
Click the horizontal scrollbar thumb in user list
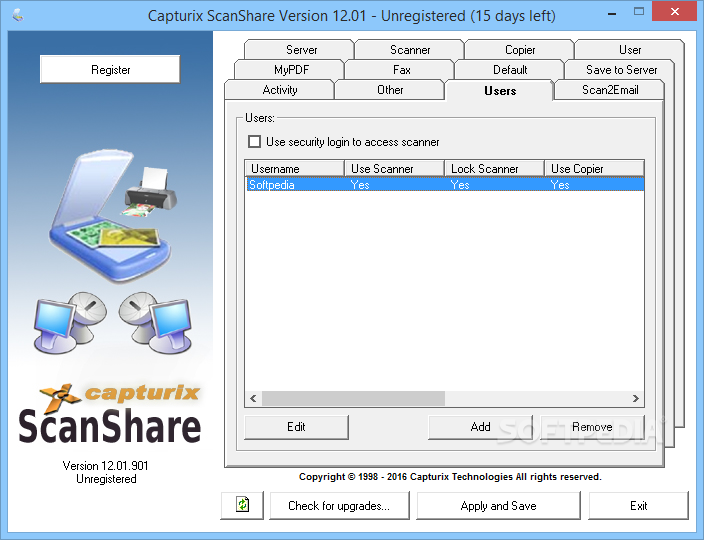pos(353,398)
